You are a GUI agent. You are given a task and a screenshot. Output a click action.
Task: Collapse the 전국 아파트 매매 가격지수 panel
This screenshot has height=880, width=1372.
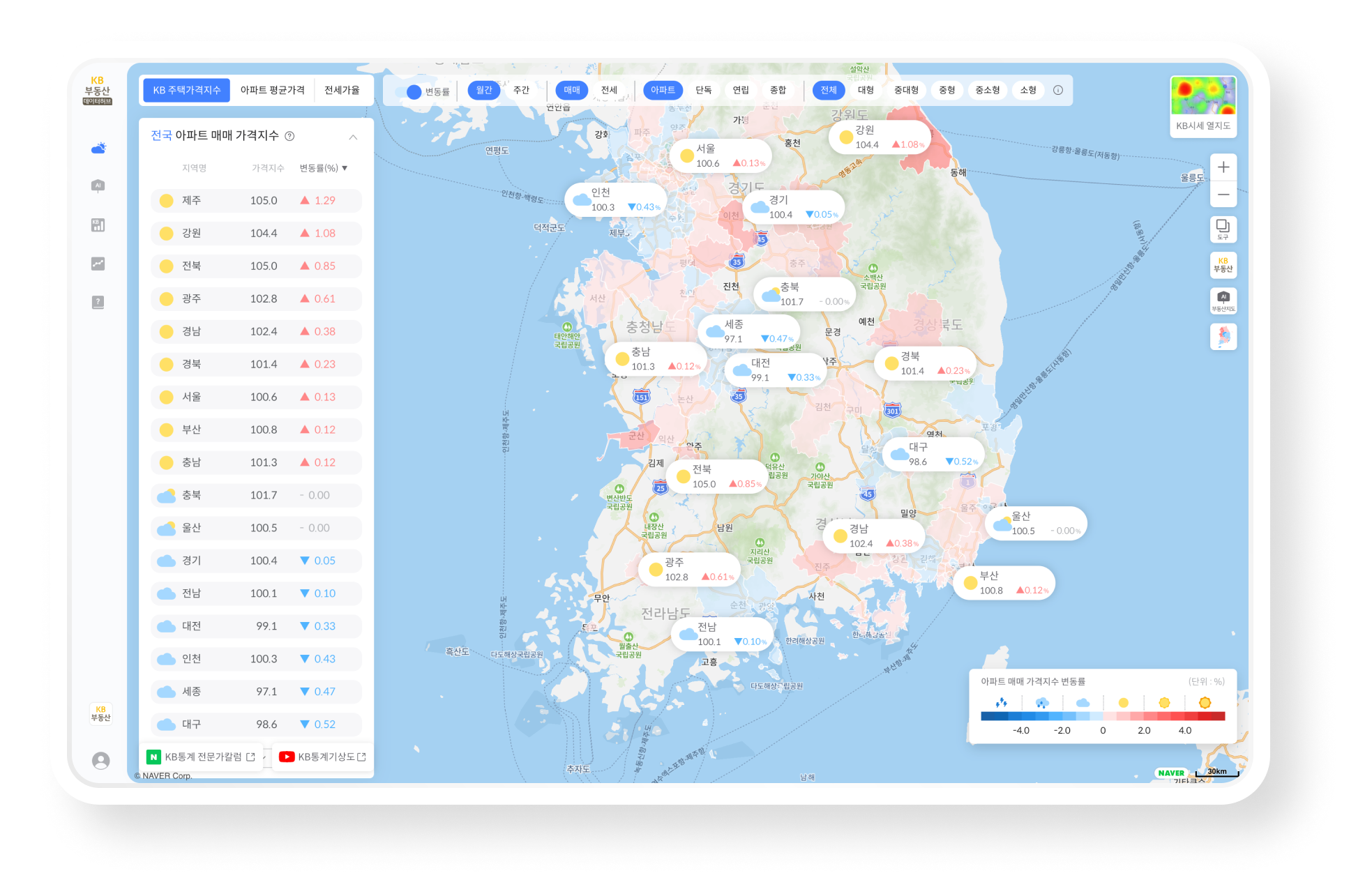click(353, 137)
